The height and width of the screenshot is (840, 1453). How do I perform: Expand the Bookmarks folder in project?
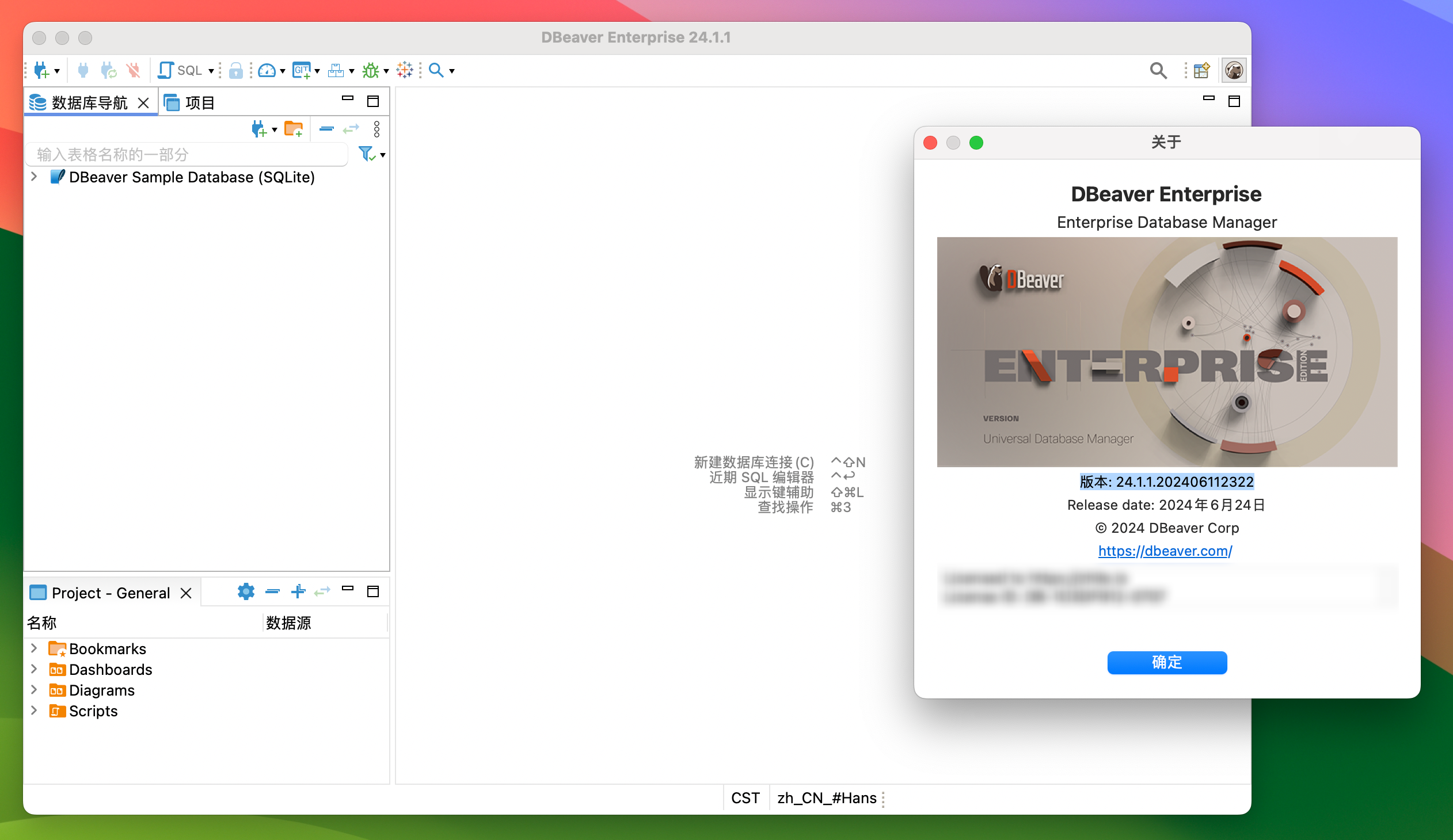click(x=34, y=648)
